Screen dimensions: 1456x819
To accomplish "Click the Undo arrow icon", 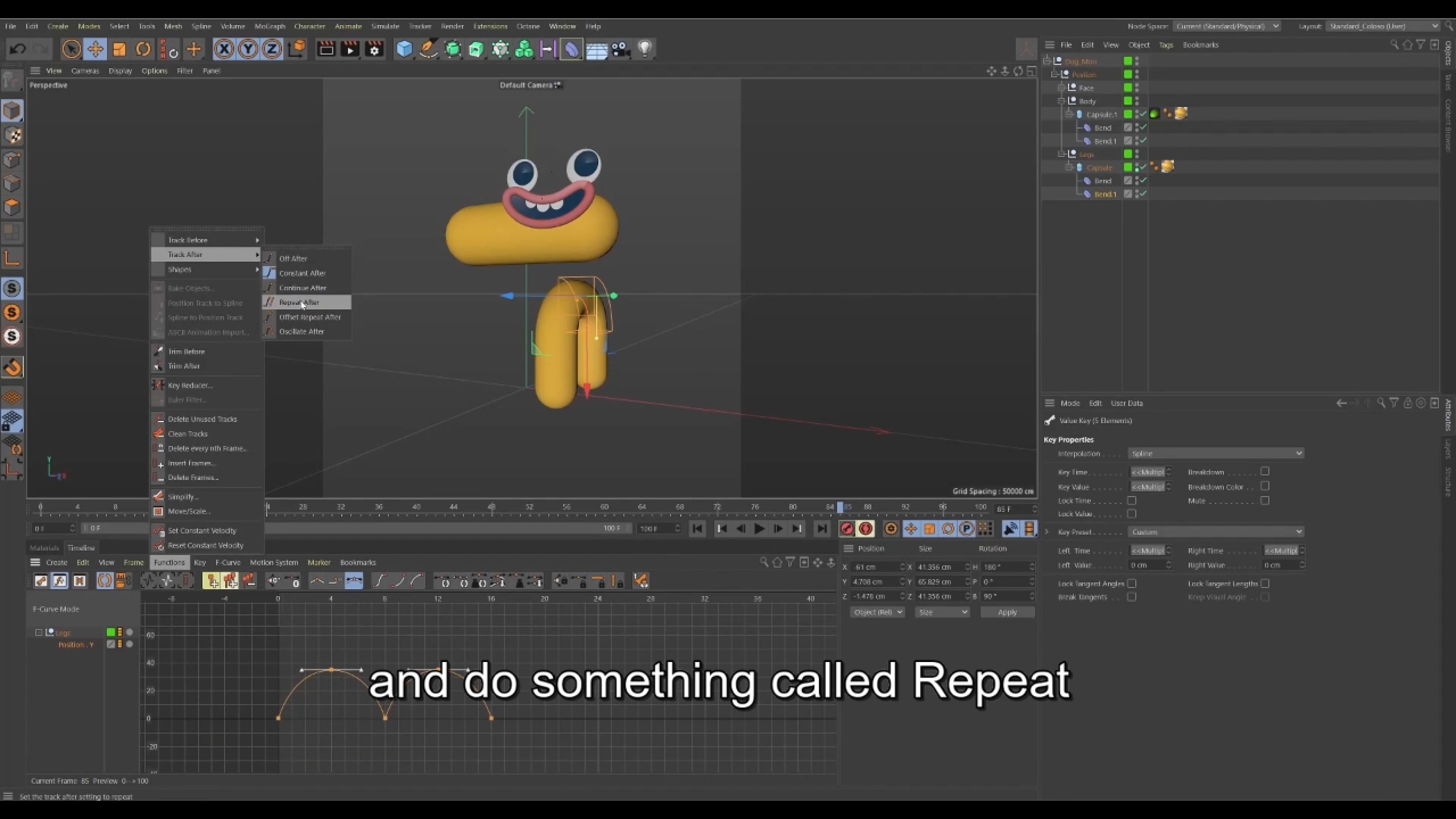I will point(17,49).
